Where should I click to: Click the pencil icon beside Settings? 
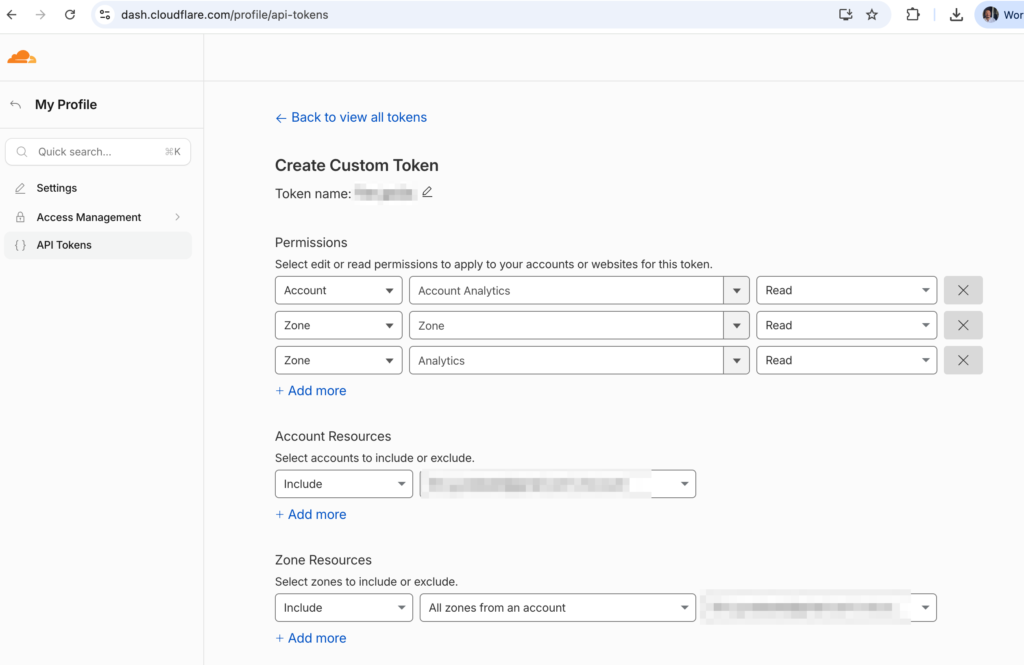pyautogui.click(x=20, y=188)
